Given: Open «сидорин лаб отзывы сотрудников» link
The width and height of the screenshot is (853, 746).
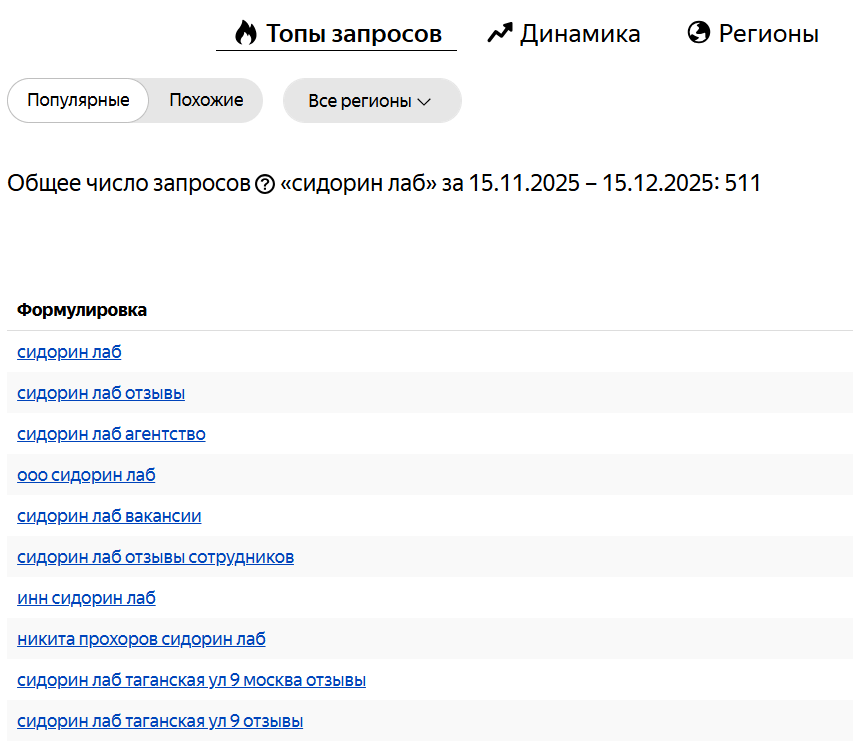Looking at the screenshot, I should pos(155,556).
